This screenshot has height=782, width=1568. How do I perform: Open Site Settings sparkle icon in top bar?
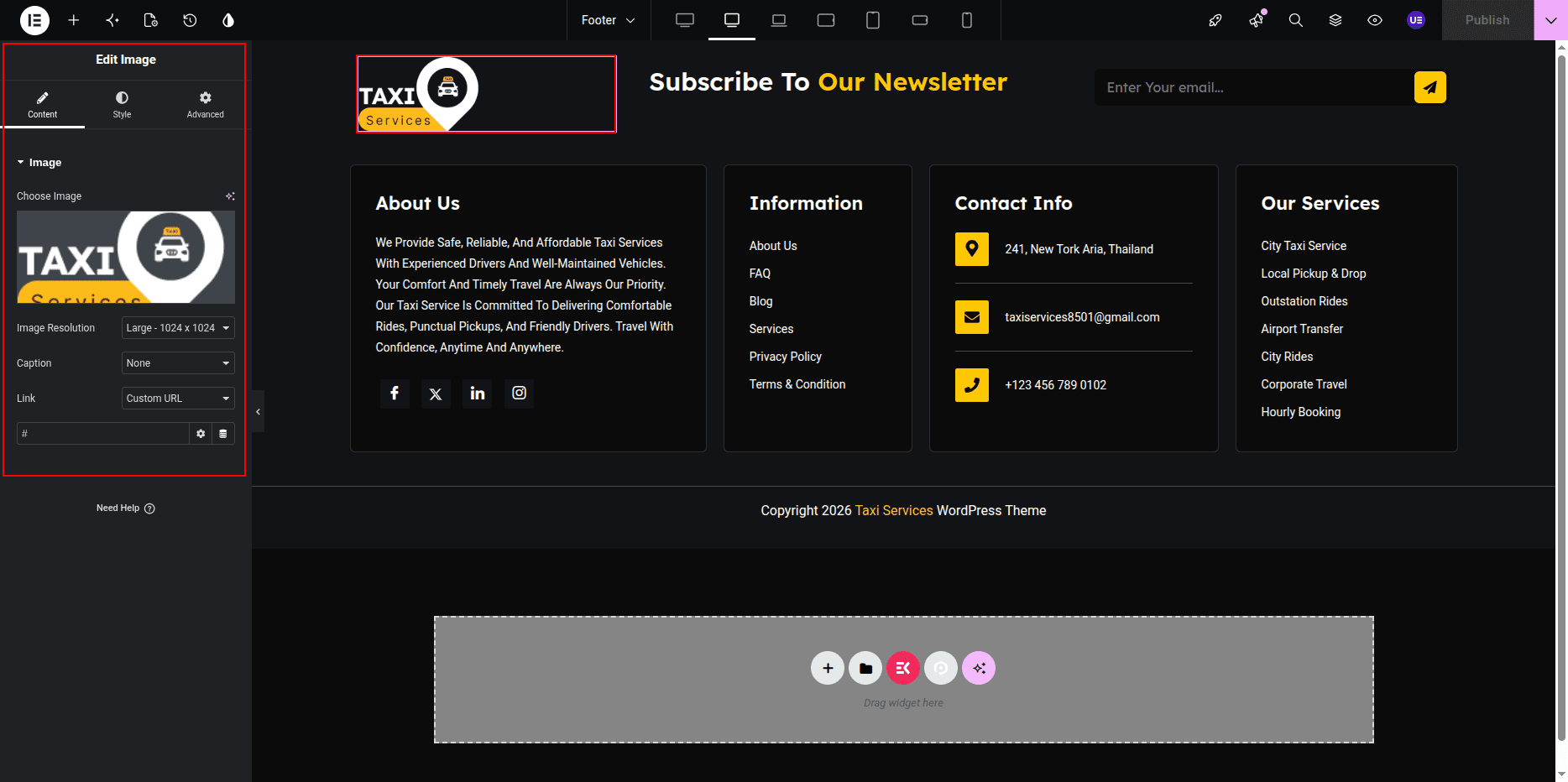tap(112, 20)
